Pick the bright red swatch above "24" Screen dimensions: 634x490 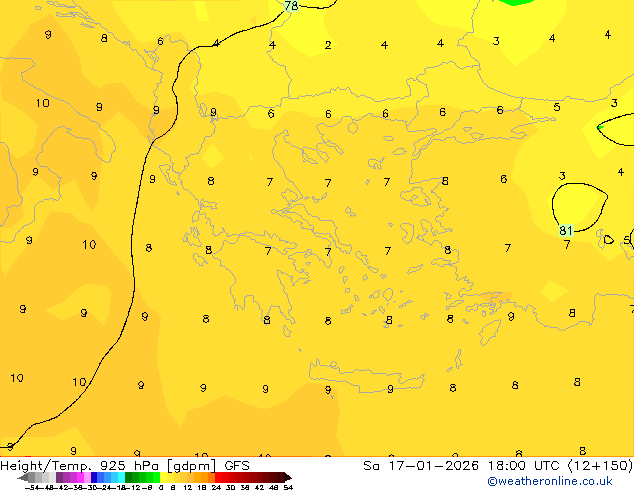[x=218, y=477]
